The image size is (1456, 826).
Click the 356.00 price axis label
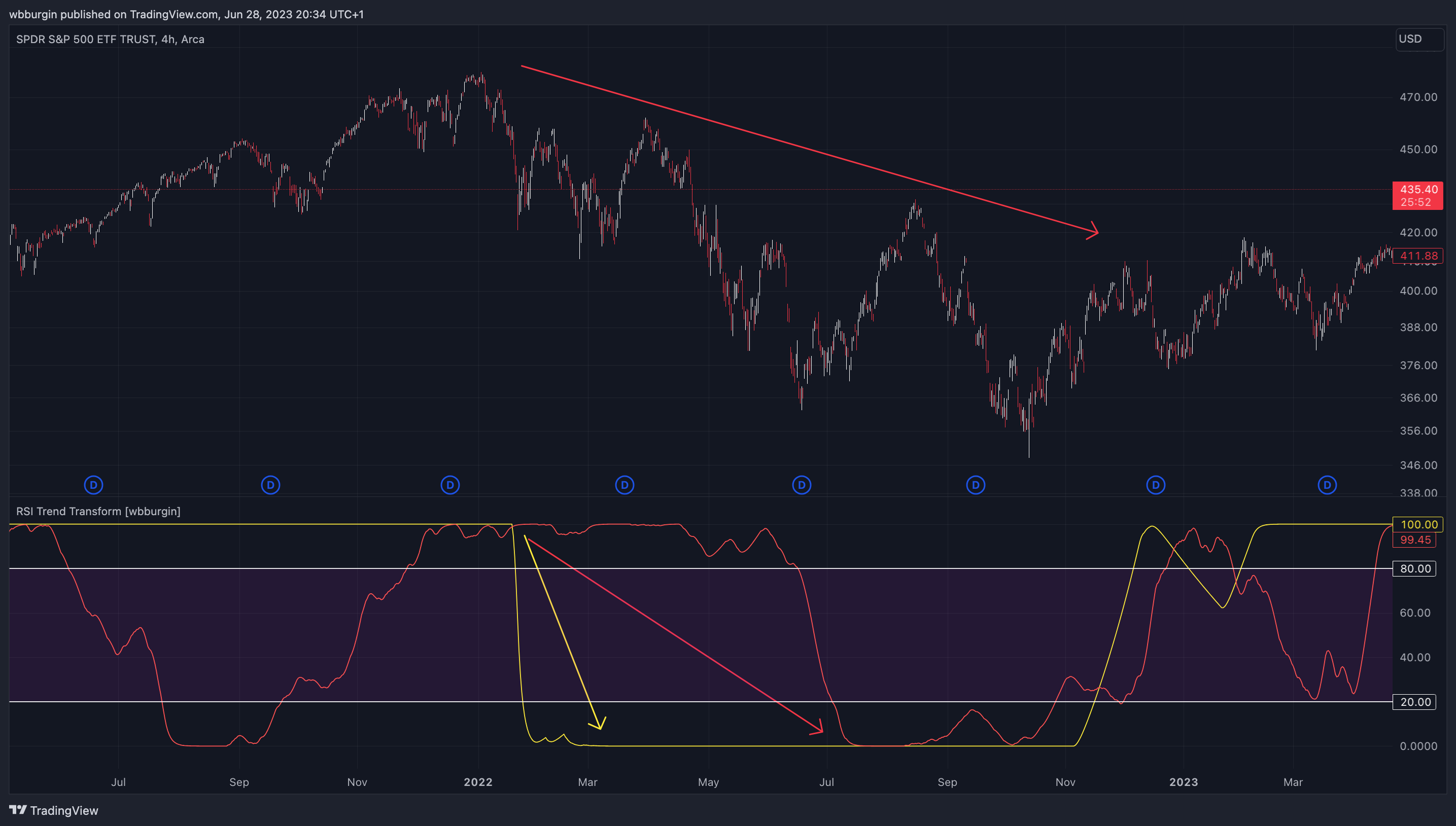tap(1418, 430)
